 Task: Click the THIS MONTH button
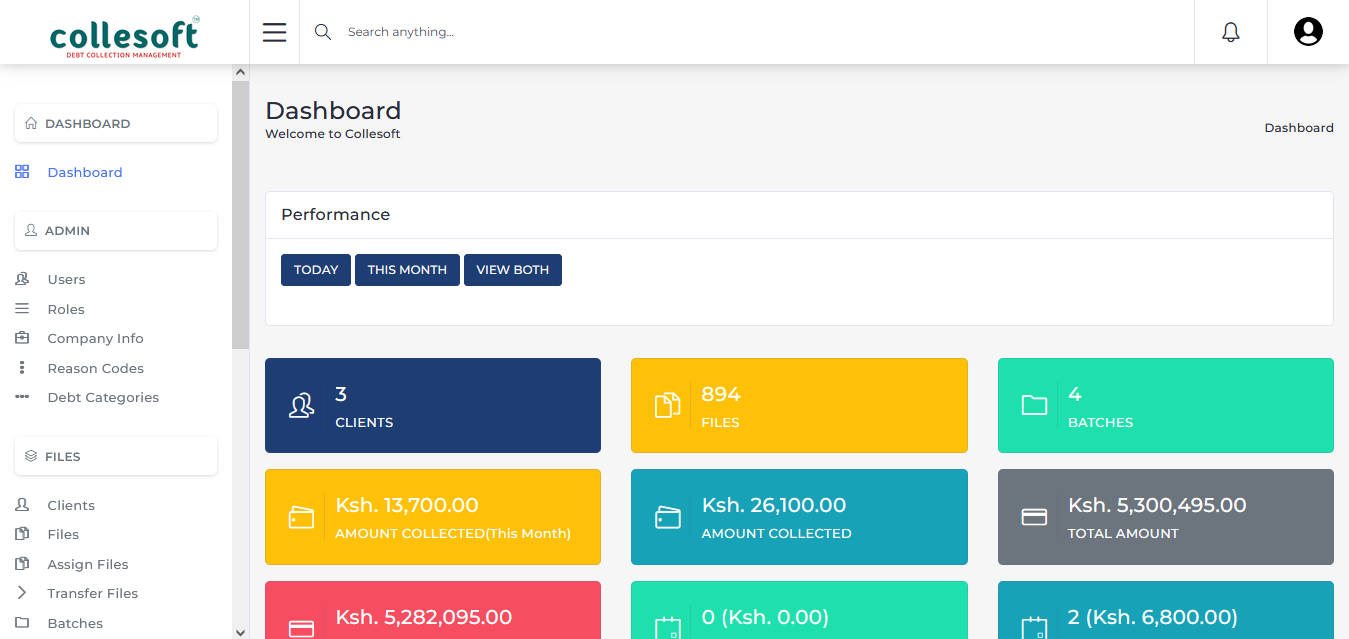407,270
